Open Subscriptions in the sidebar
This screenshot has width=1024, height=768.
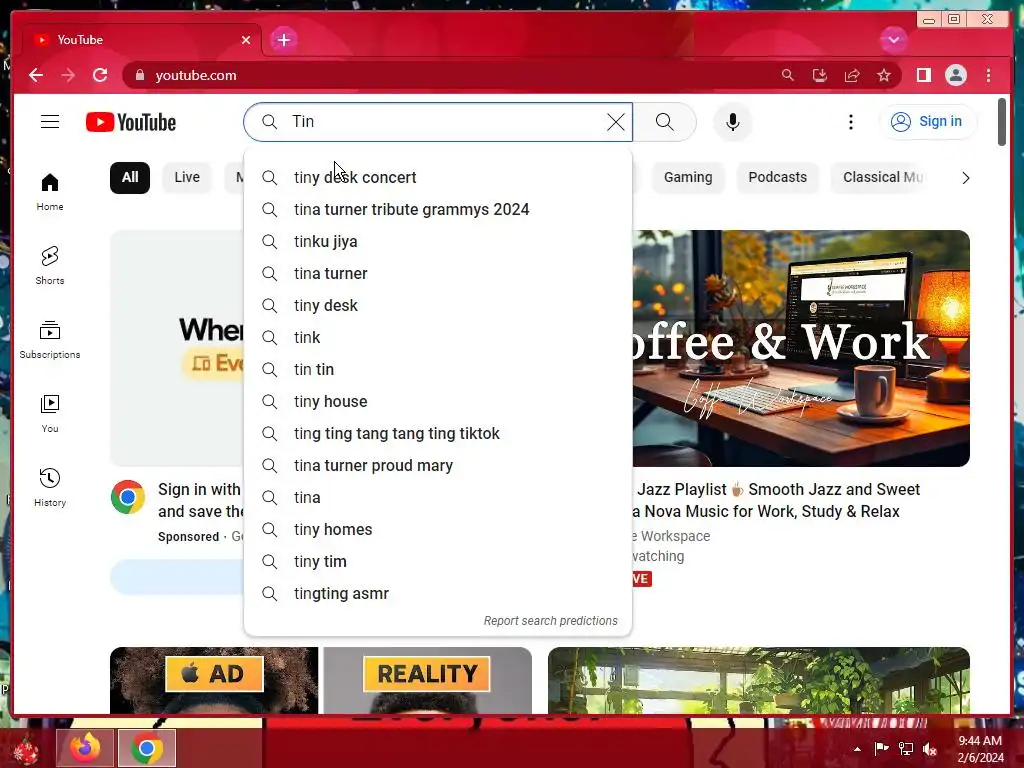pos(50,340)
